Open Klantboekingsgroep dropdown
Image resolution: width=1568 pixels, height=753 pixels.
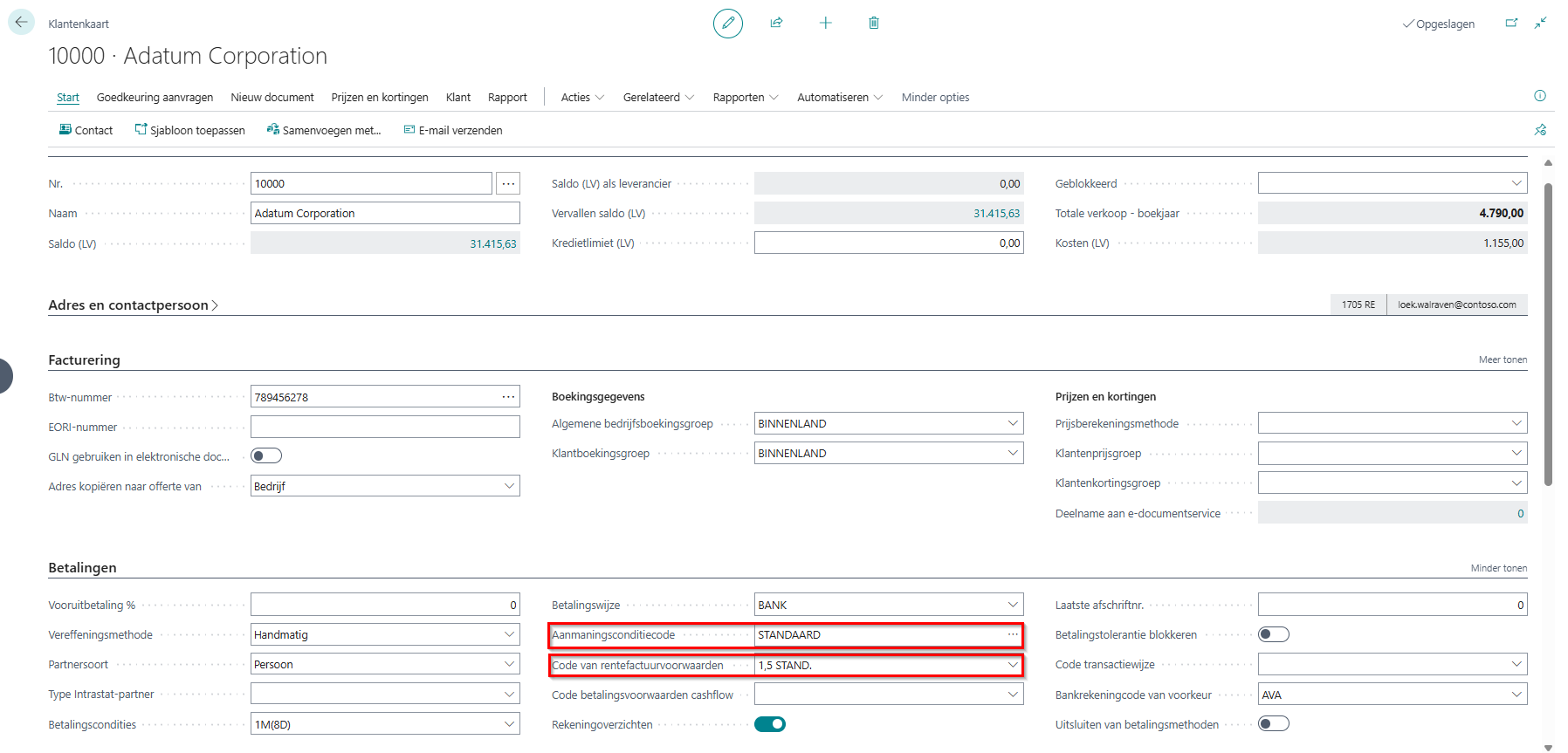pyautogui.click(x=1013, y=453)
